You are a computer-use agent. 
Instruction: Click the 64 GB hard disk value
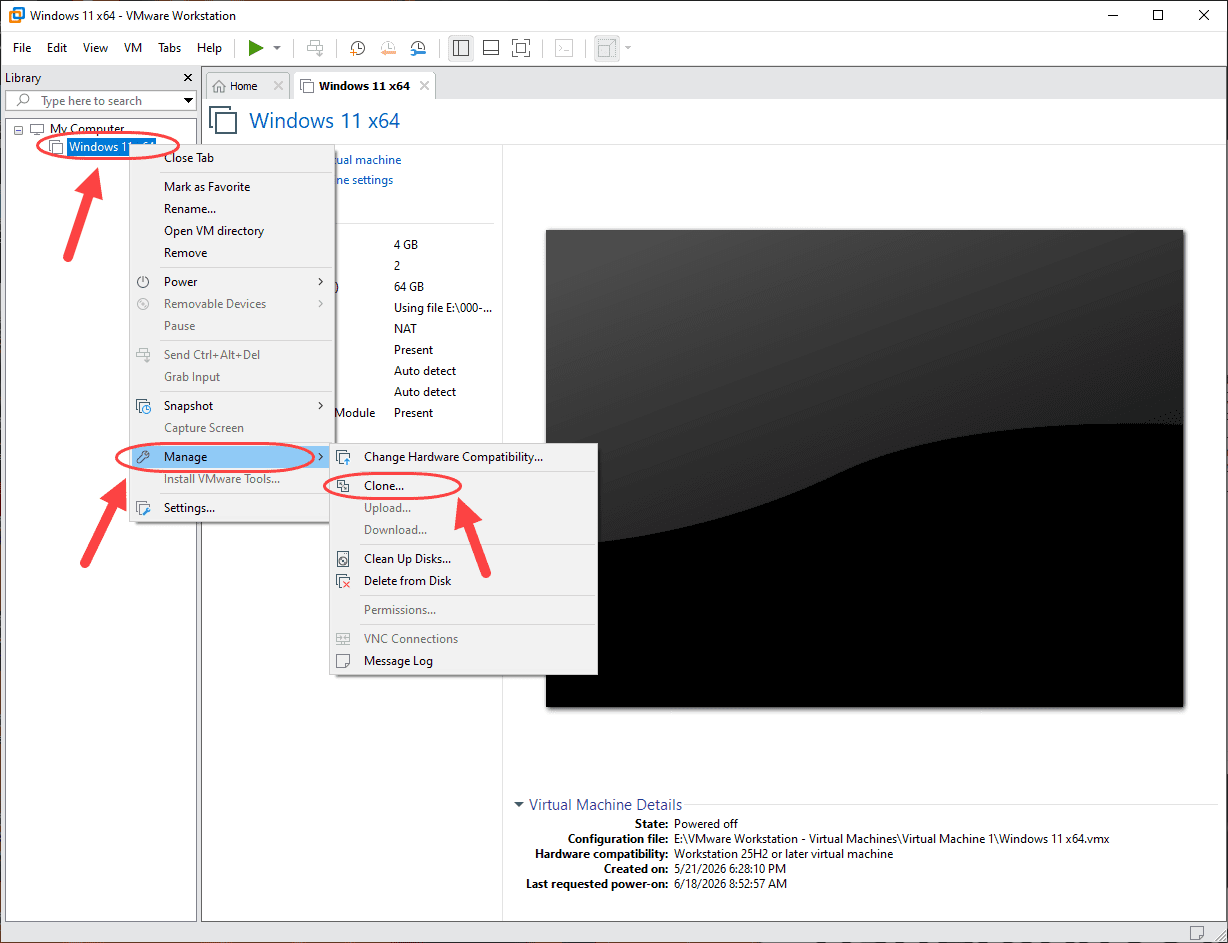409,287
